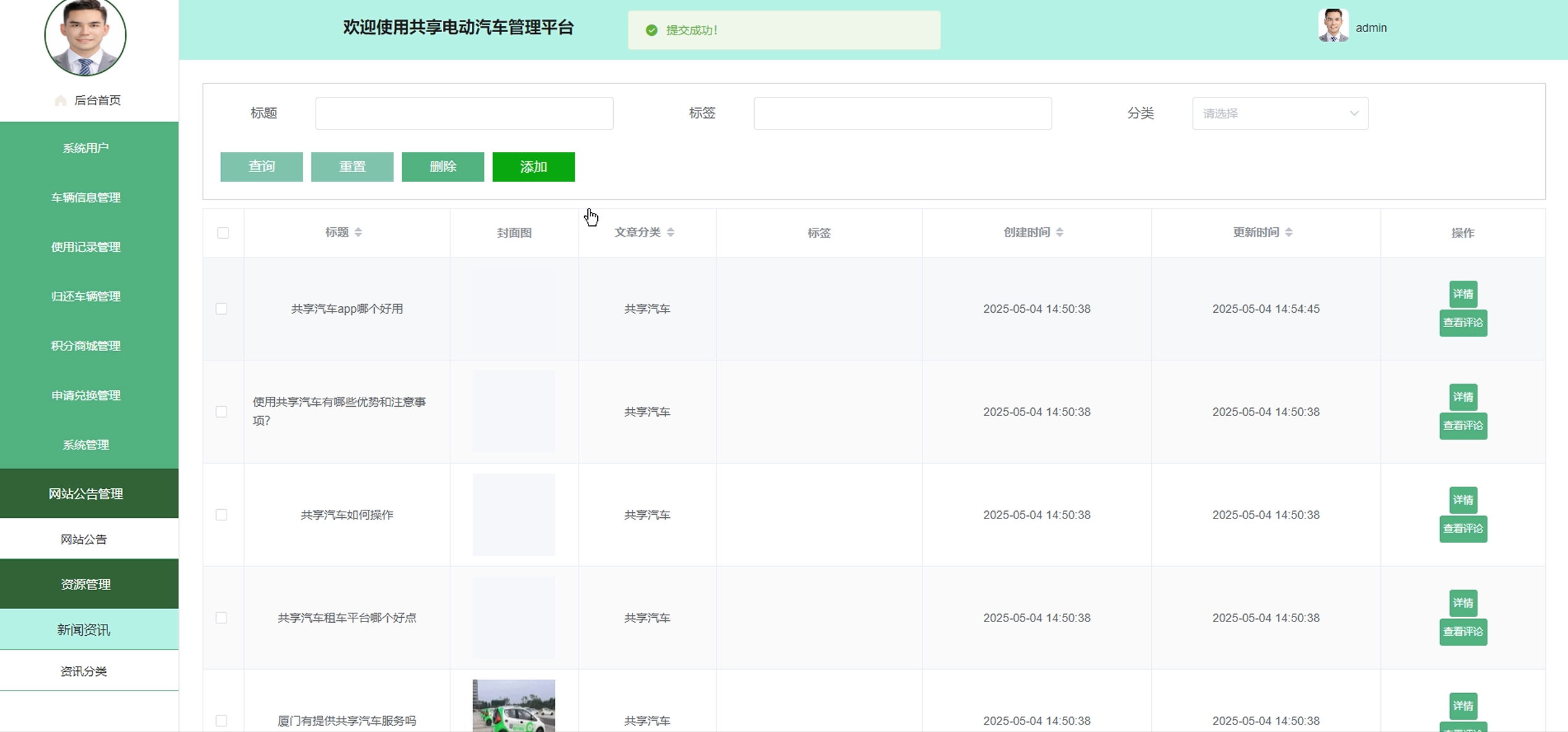Screen dimensions: 1568x732
Task: Click the home icon beside 后台首页
Action: (x=60, y=101)
